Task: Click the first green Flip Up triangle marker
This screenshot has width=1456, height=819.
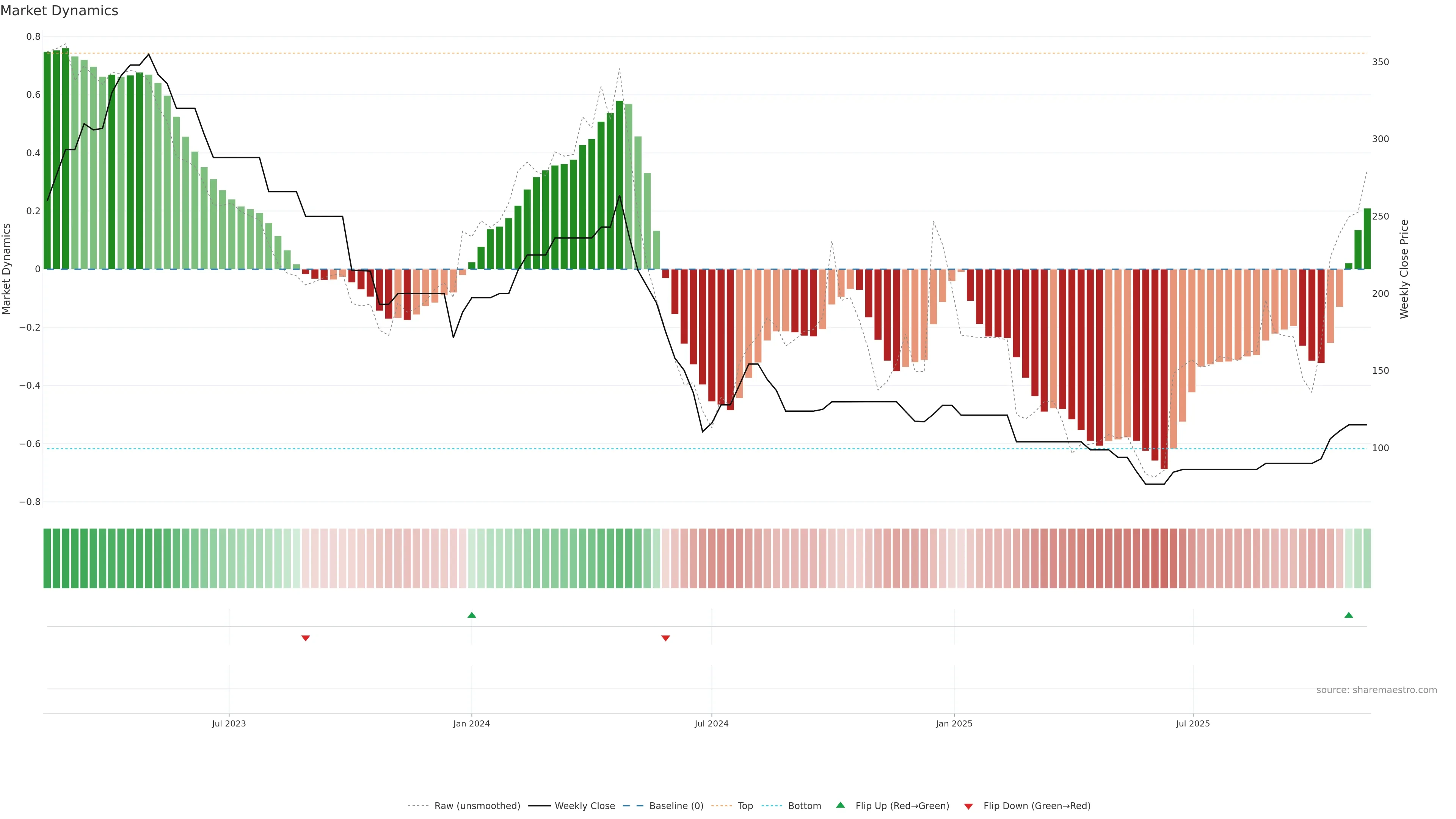Action: coord(471,615)
